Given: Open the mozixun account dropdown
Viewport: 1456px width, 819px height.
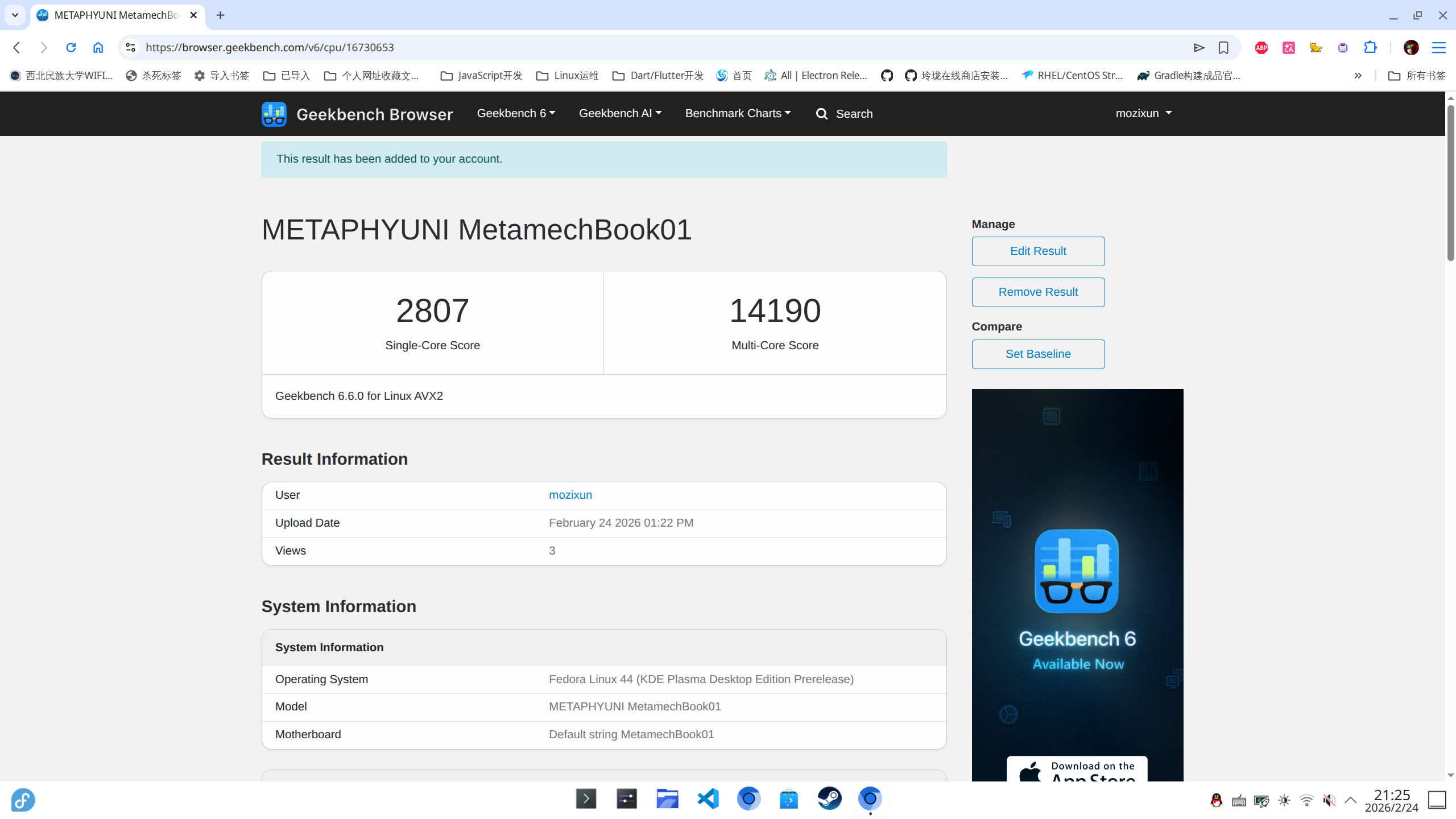Looking at the screenshot, I should (x=1143, y=113).
